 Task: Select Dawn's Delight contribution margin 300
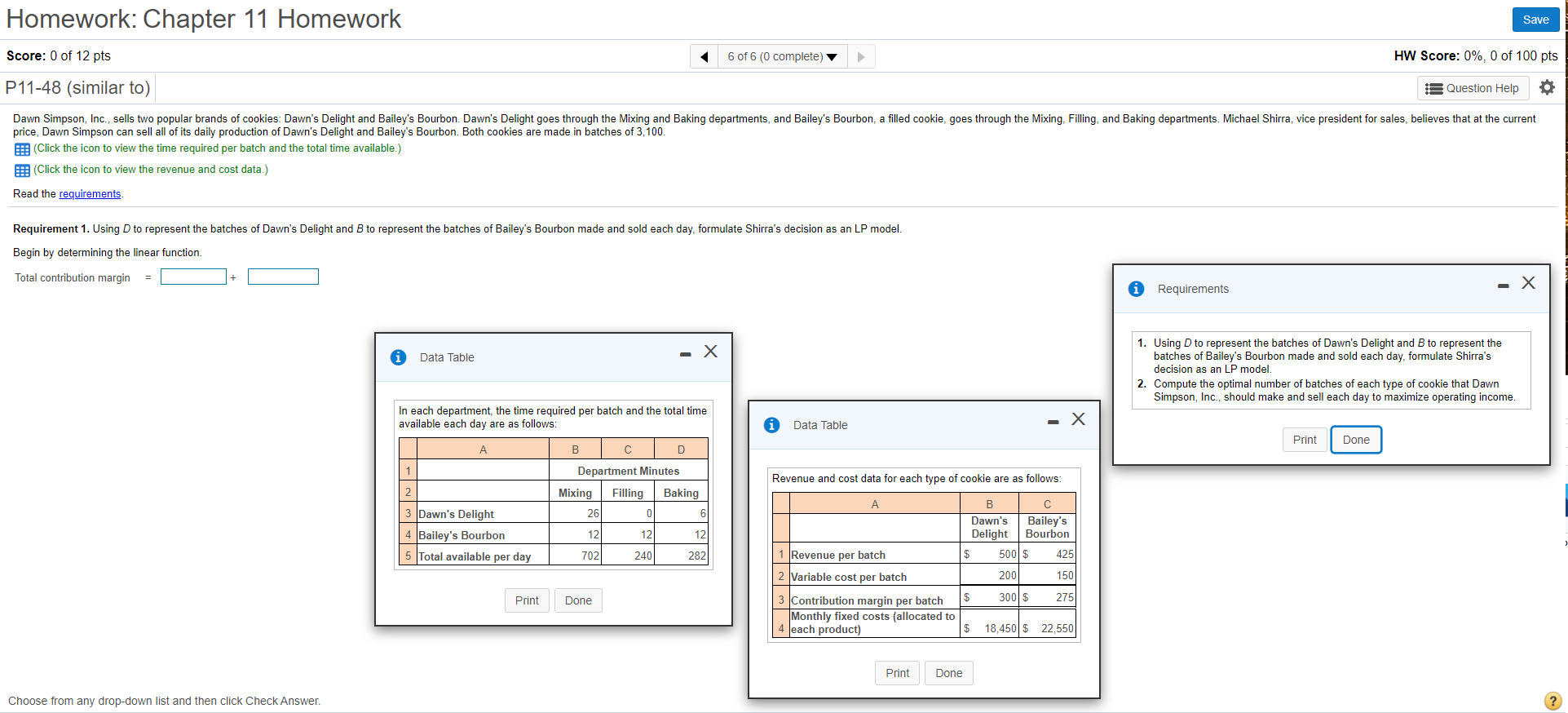tap(1008, 597)
